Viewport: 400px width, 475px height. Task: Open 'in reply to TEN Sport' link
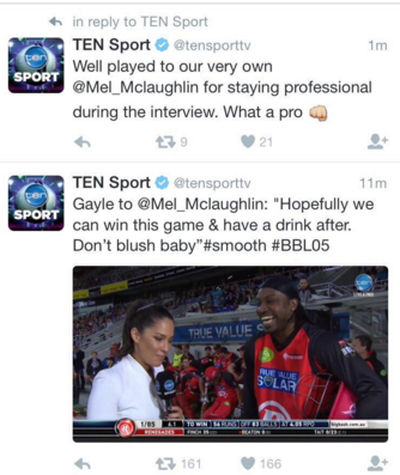tap(140, 22)
